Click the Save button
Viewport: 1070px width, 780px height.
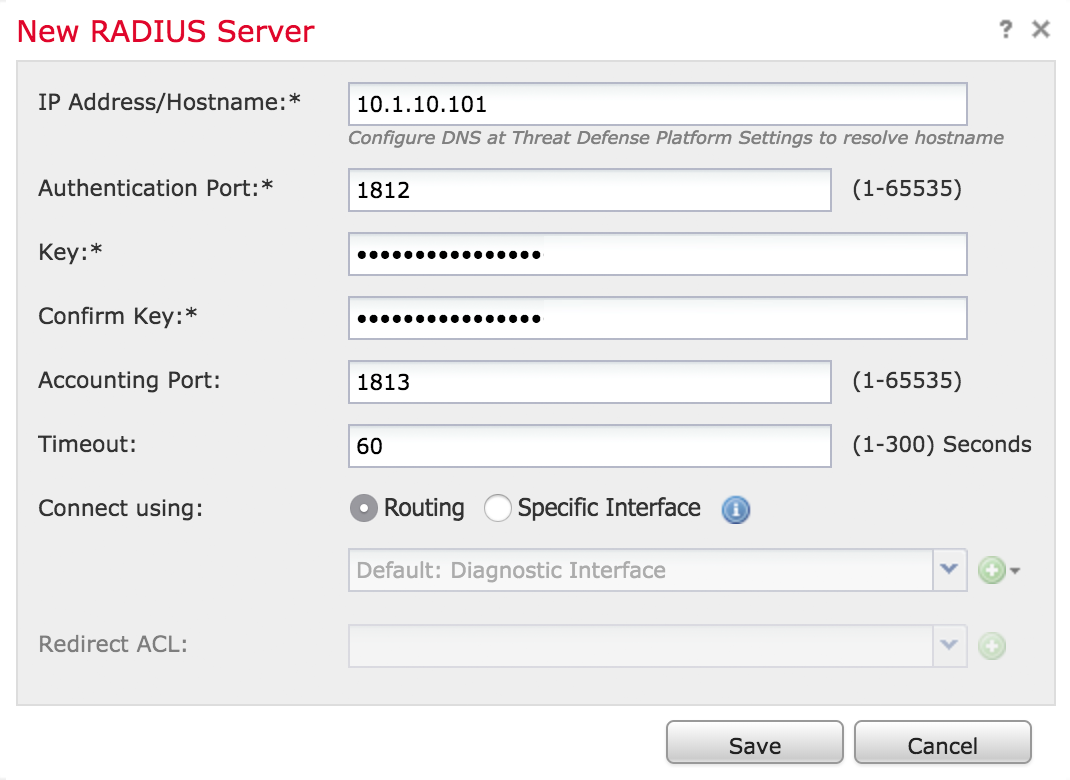754,743
